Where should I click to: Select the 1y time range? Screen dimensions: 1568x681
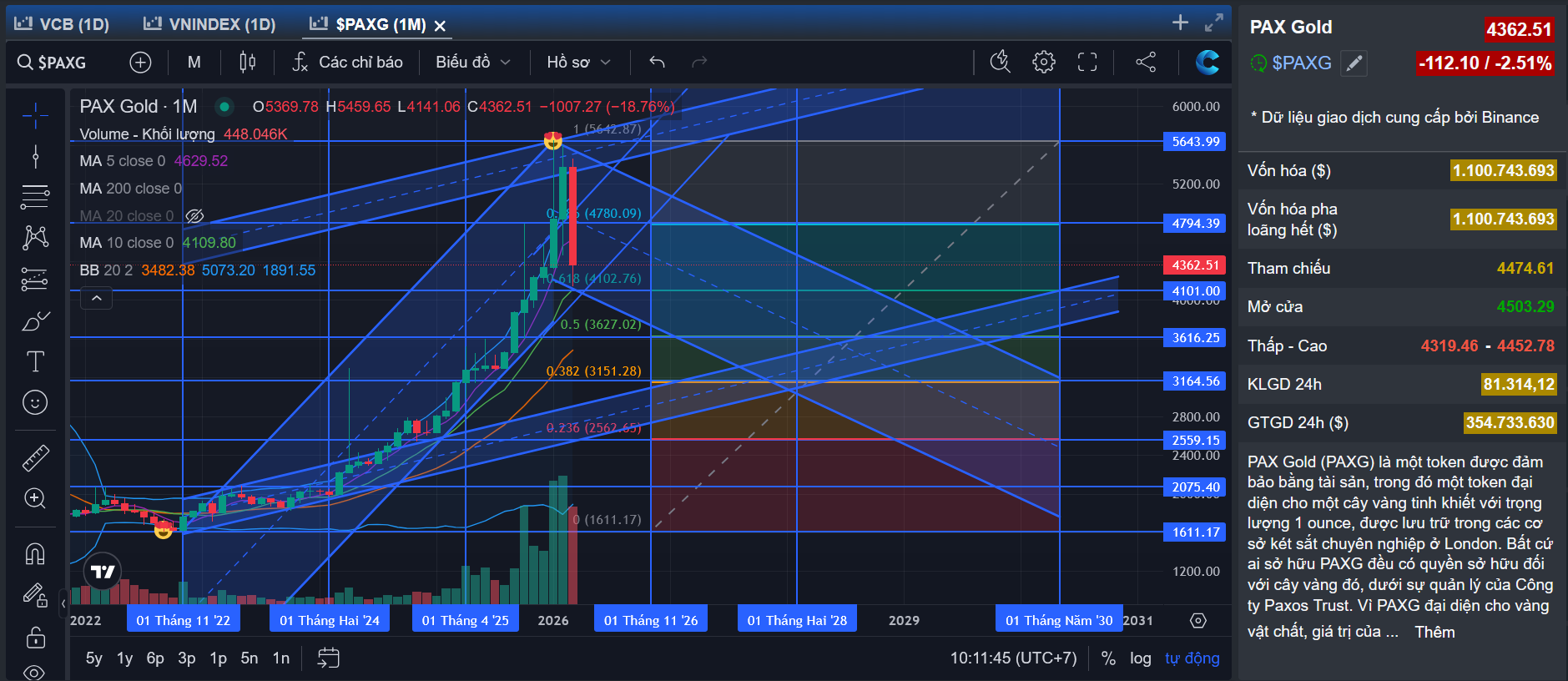pyautogui.click(x=124, y=658)
